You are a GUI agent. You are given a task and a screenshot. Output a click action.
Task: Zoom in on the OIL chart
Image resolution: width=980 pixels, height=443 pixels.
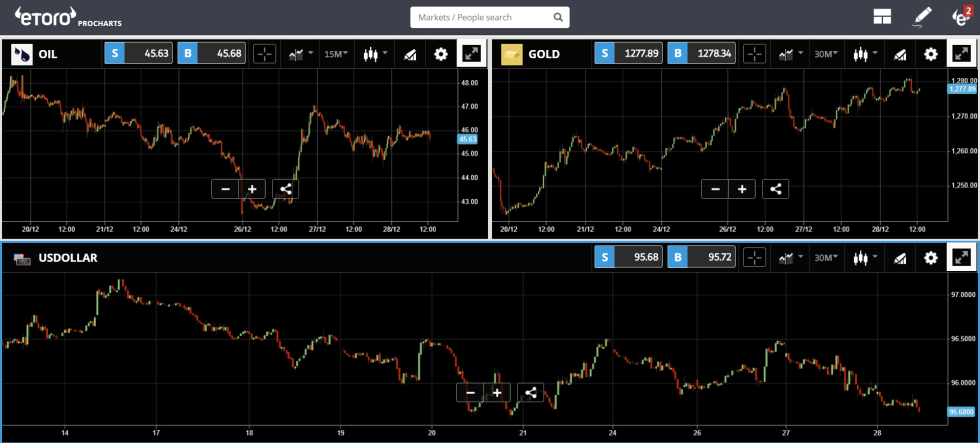pos(252,189)
